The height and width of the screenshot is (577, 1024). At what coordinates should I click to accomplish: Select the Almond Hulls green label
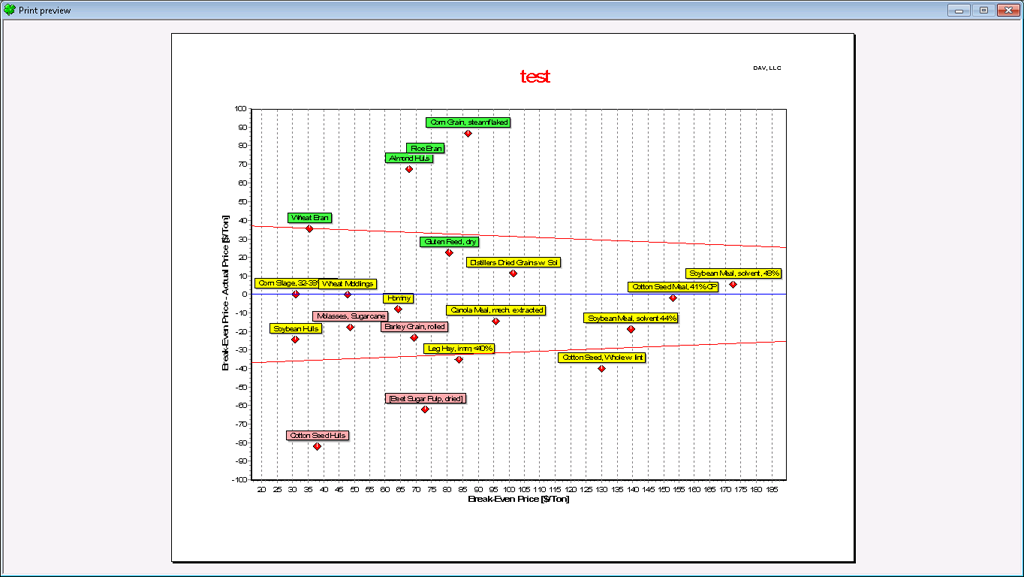(x=409, y=158)
